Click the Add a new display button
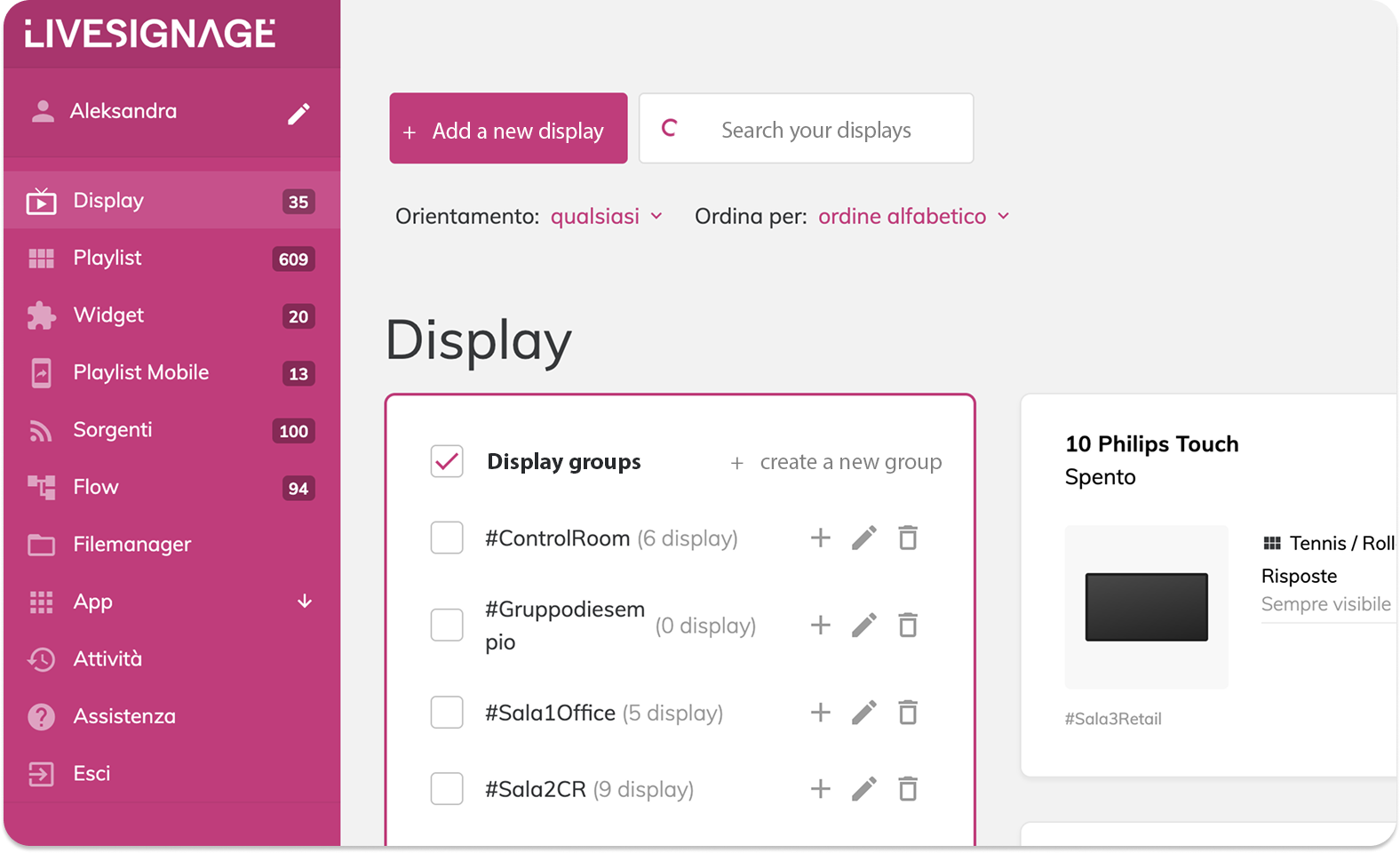Screen dimensions: 1400x853 coord(508,128)
